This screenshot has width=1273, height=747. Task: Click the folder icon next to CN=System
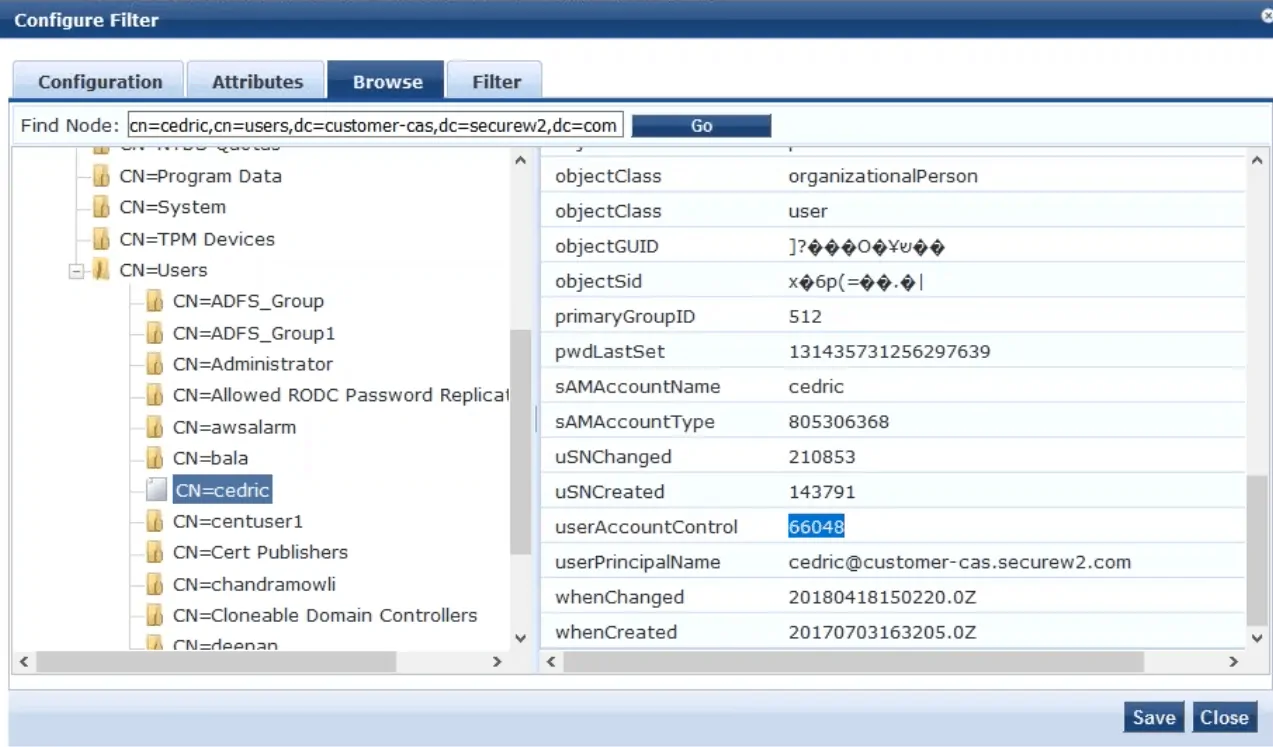click(101, 208)
